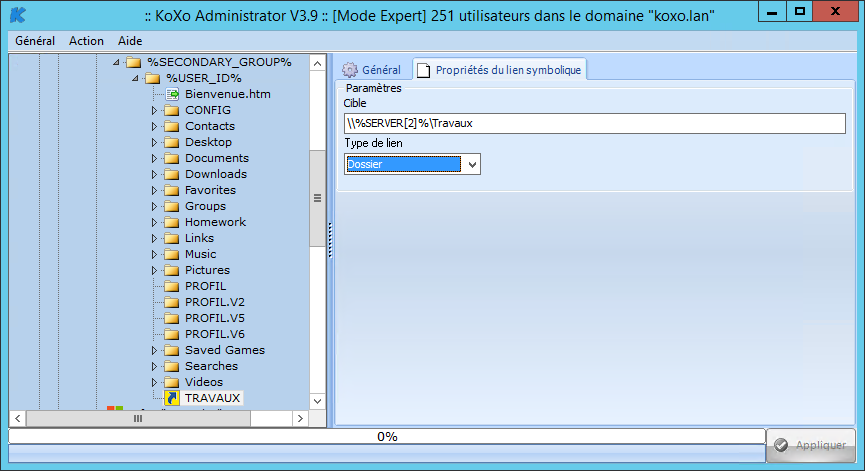
Task: Expand the Videos folder node
Action: tap(154, 382)
